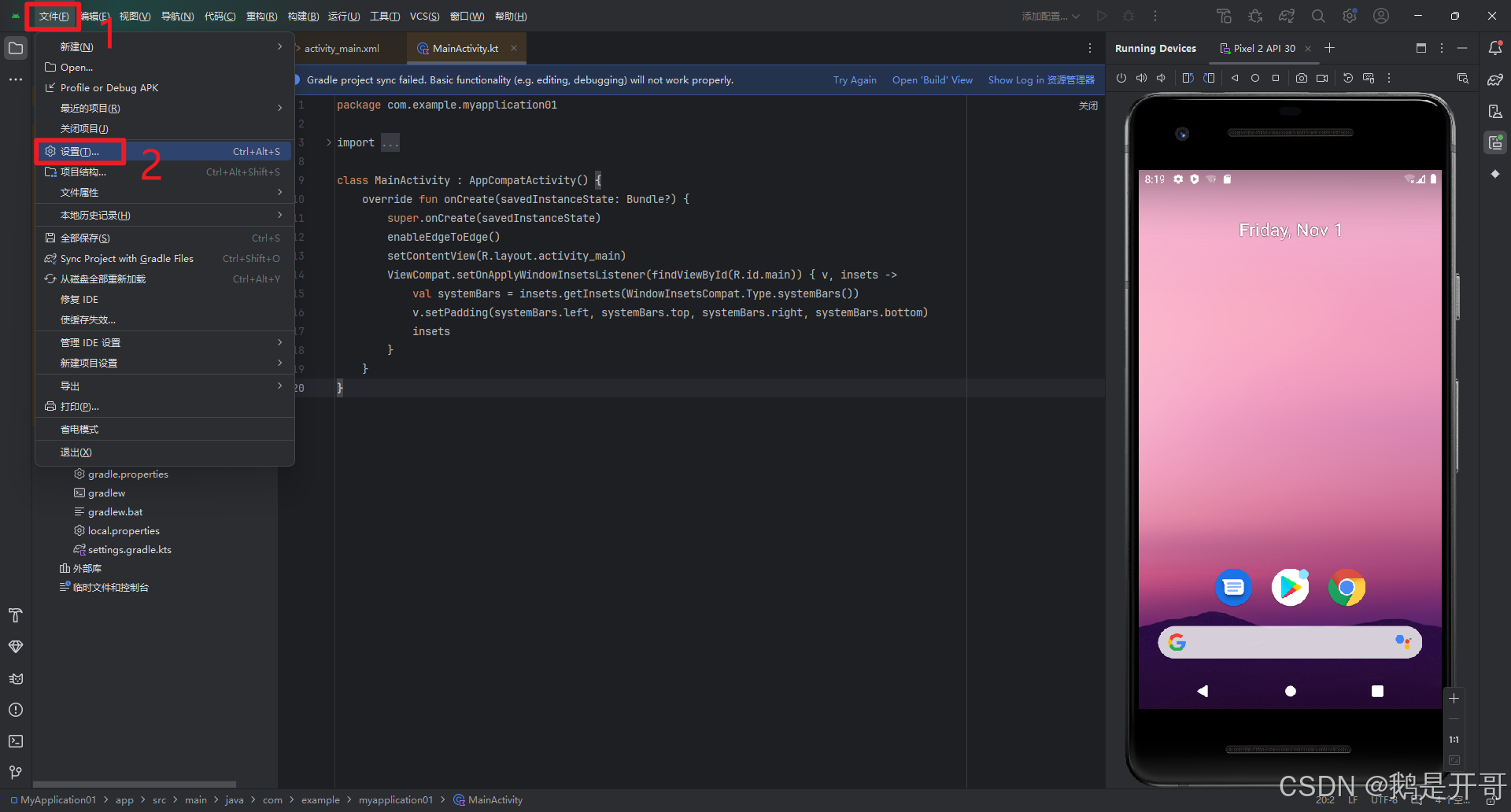Set emulator to 1:1 actual size
This screenshot has height=812, width=1511.
(x=1454, y=740)
